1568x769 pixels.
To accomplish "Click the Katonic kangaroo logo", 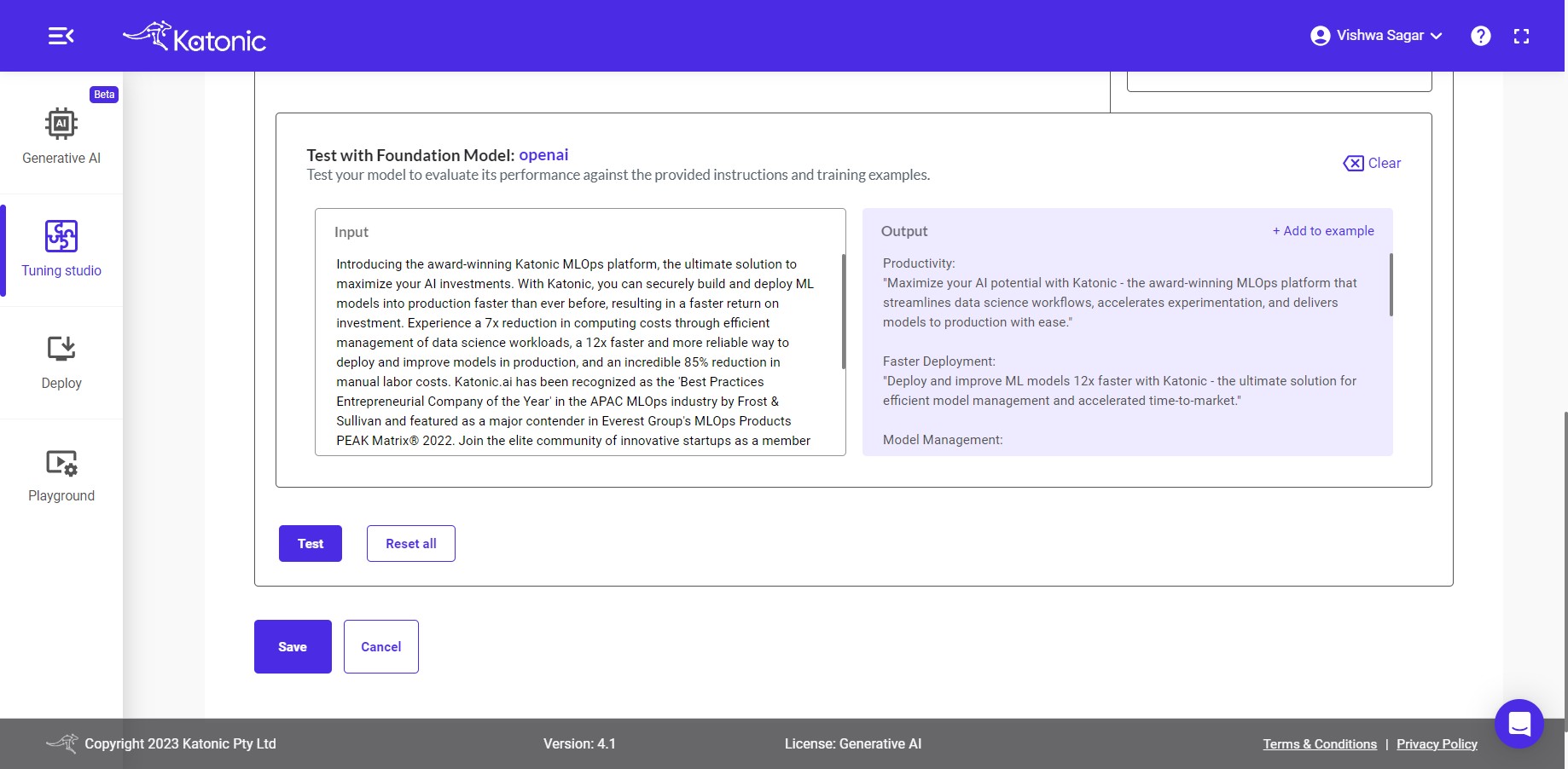I will pos(195,37).
